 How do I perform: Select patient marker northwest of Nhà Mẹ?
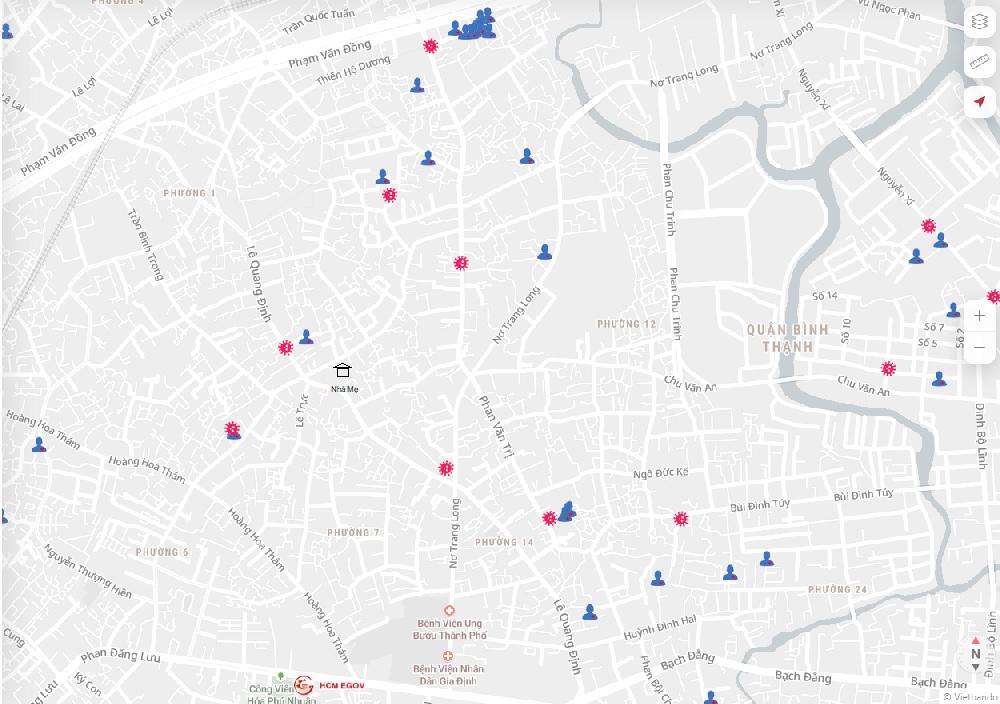click(x=306, y=337)
